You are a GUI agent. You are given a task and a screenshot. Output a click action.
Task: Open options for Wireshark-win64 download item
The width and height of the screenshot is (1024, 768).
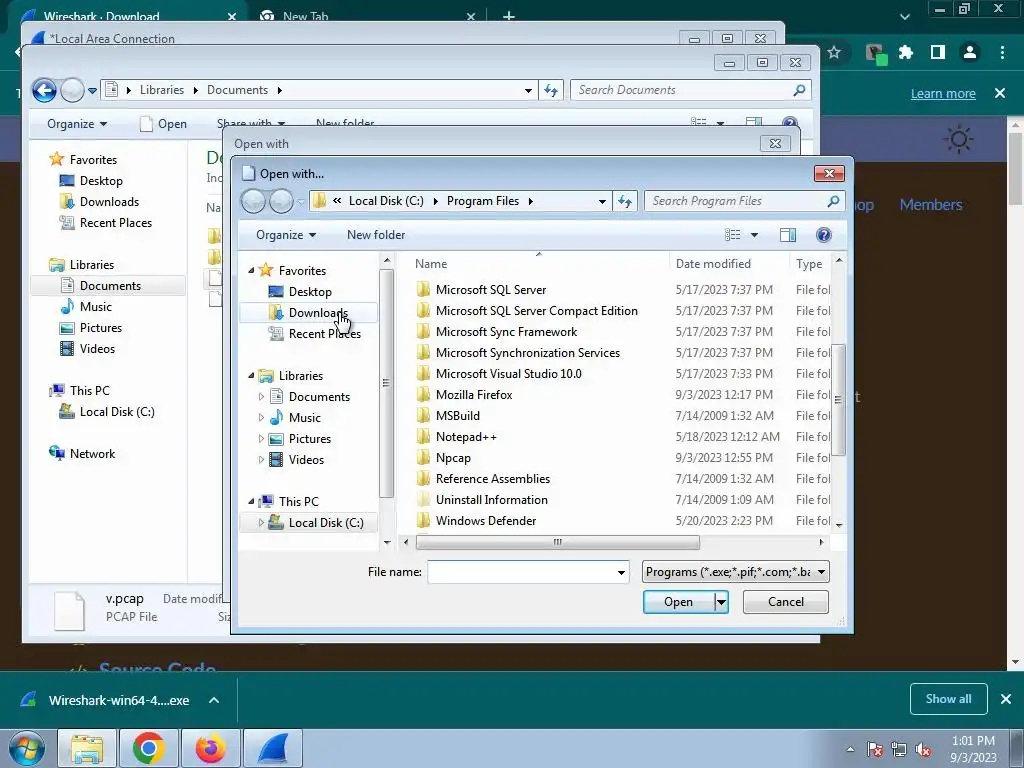point(214,701)
